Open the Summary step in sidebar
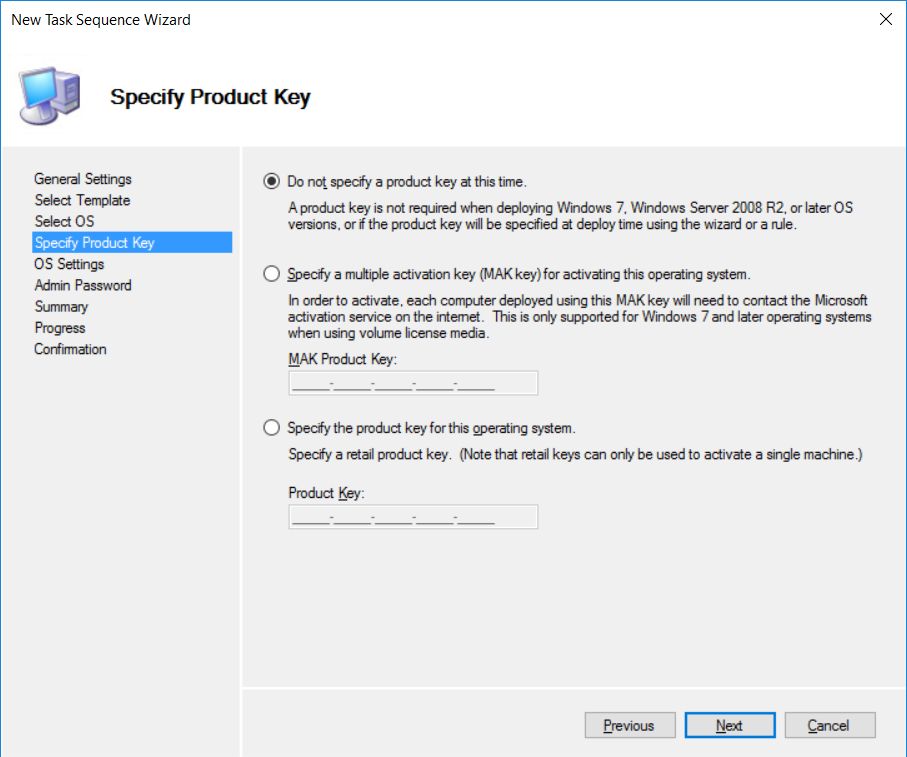The height and width of the screenshot is (757, 907). (61, 307)
